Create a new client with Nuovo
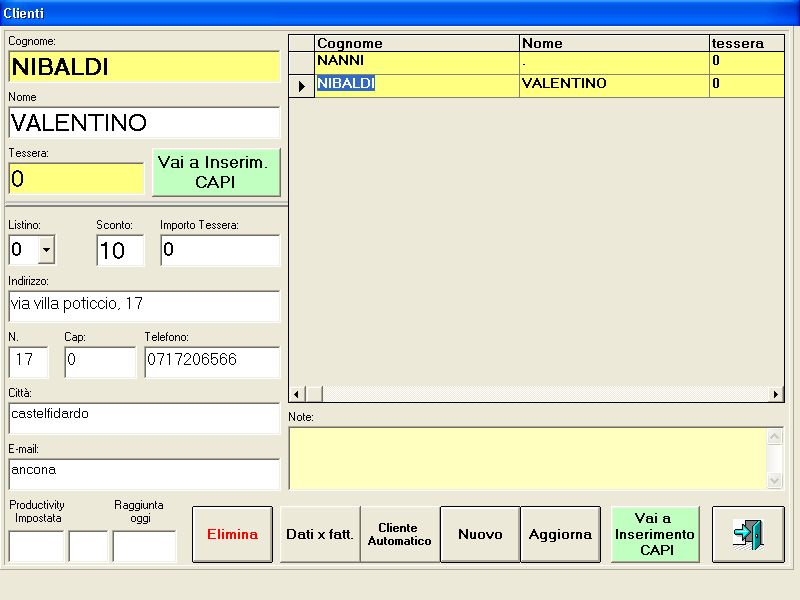The height and width of the screenshot is (600, 800). [x=480, y=534]
